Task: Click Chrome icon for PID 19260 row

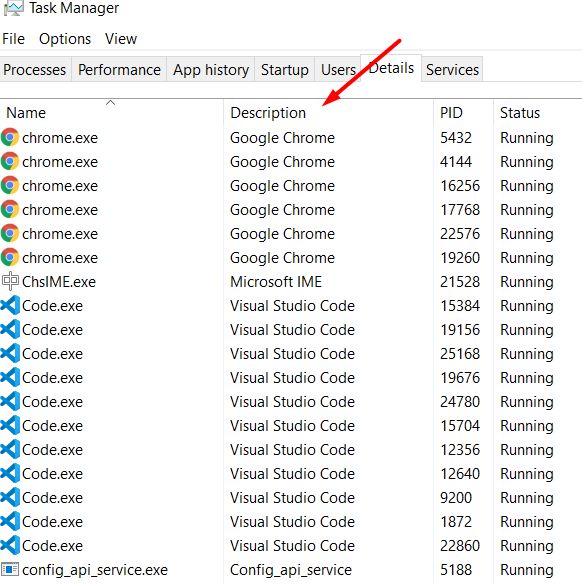Action: 10,258
